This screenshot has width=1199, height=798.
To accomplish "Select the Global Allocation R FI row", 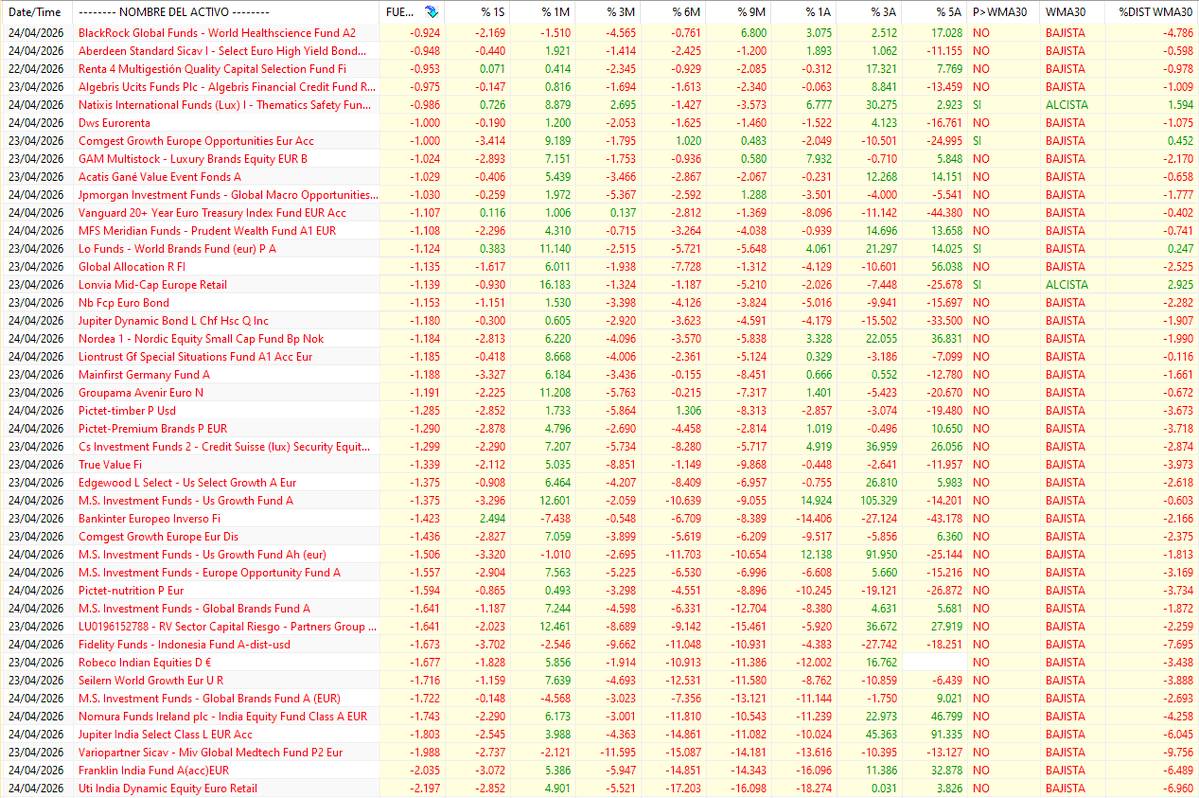I will tap(132, 267).
